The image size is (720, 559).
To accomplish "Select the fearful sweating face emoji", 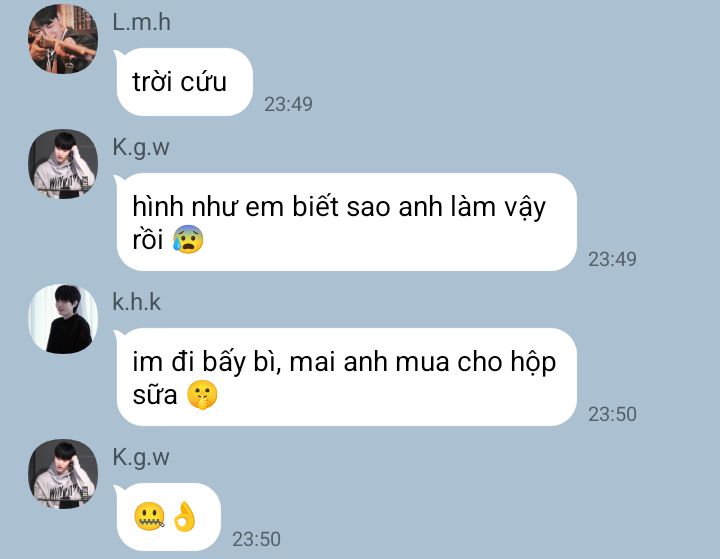I will (x=188, y=239).
